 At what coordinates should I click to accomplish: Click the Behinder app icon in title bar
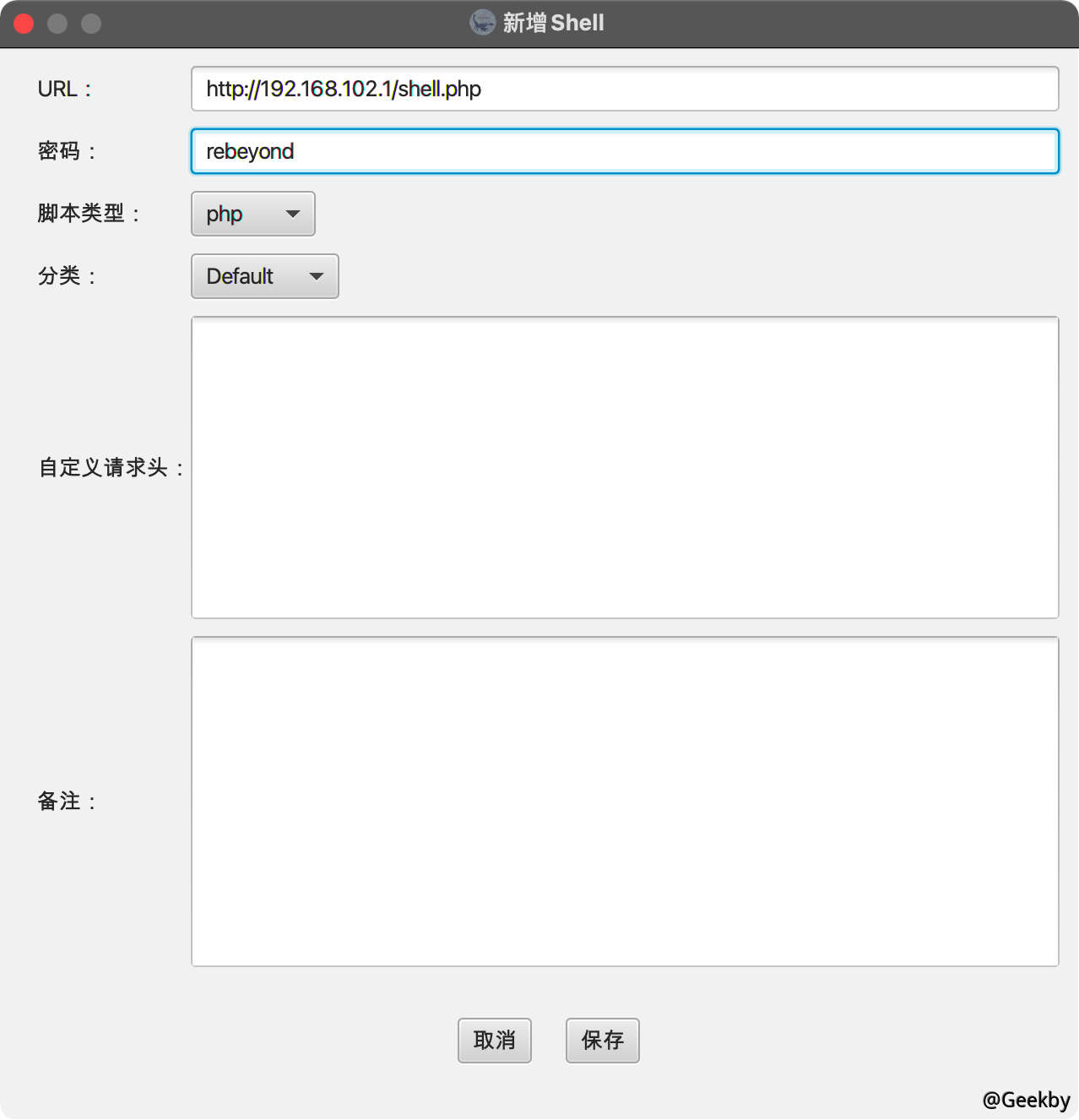[x=482, y=23]
